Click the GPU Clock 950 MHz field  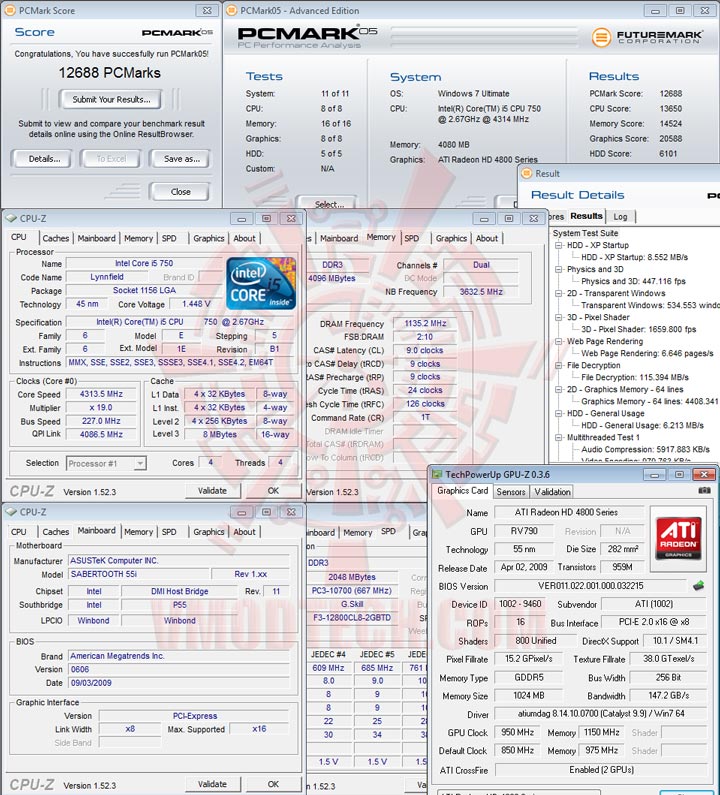pyautogui.click(x=517, y=733)
